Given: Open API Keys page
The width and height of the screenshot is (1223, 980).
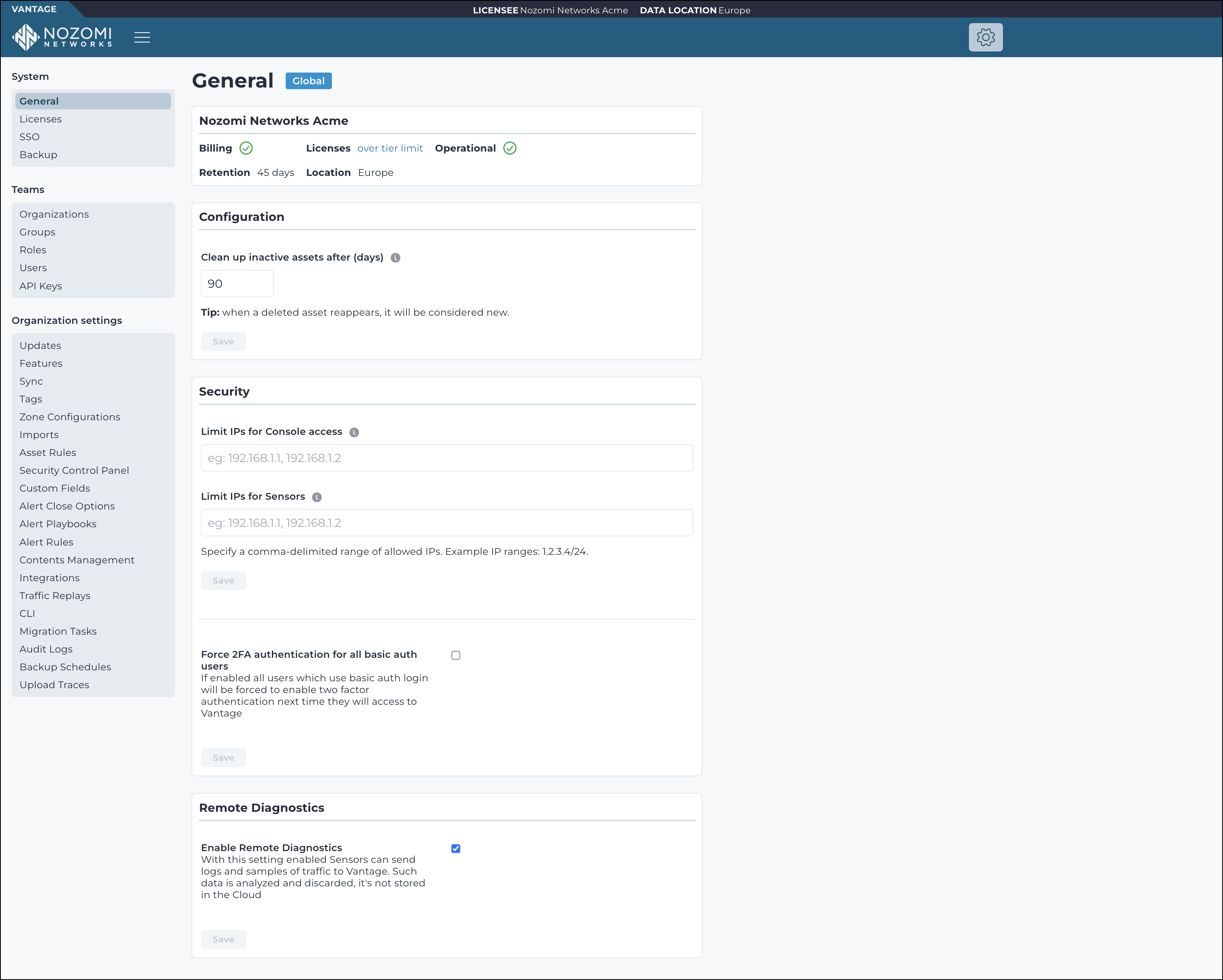Looking at the screenshot, I should [40, 286].
